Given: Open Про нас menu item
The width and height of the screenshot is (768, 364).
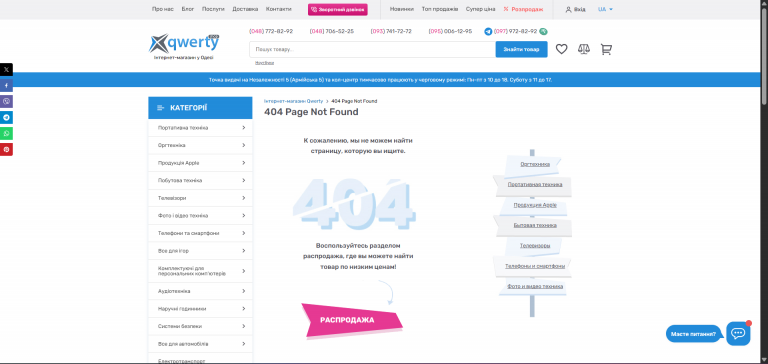Looking at the screenshot, I should tap(163, 9).
